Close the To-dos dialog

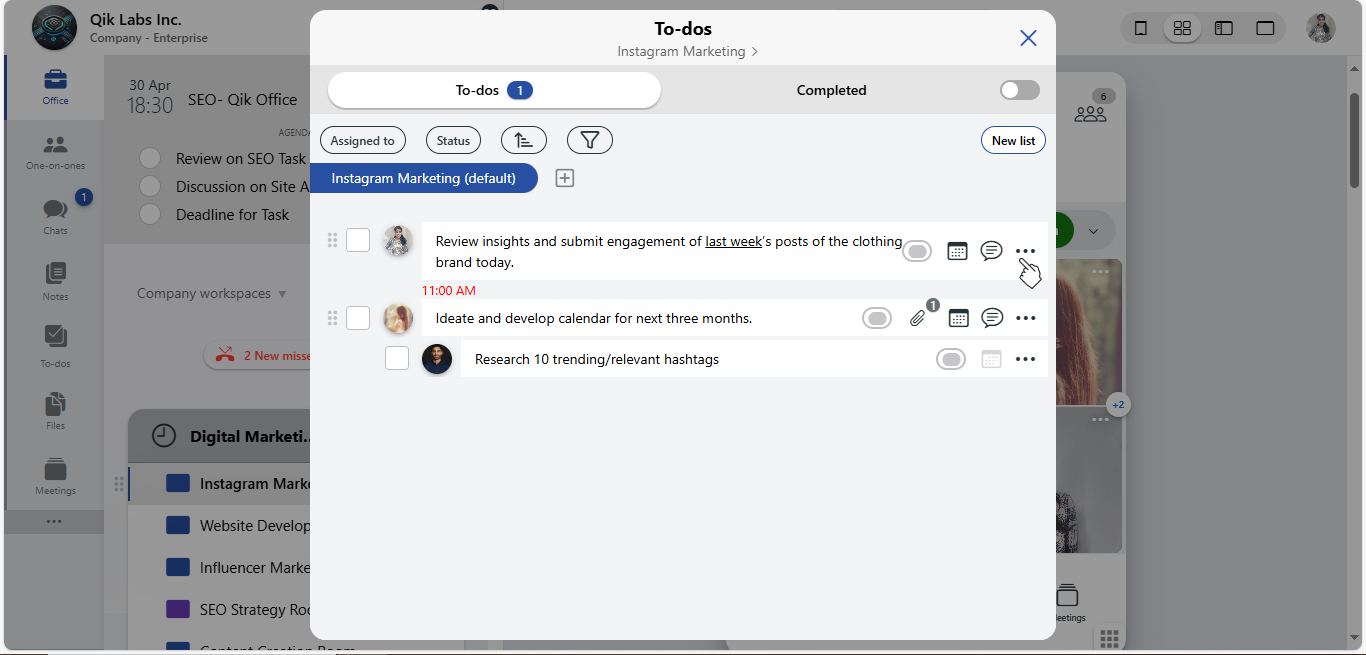click(x=1028, y=38)
